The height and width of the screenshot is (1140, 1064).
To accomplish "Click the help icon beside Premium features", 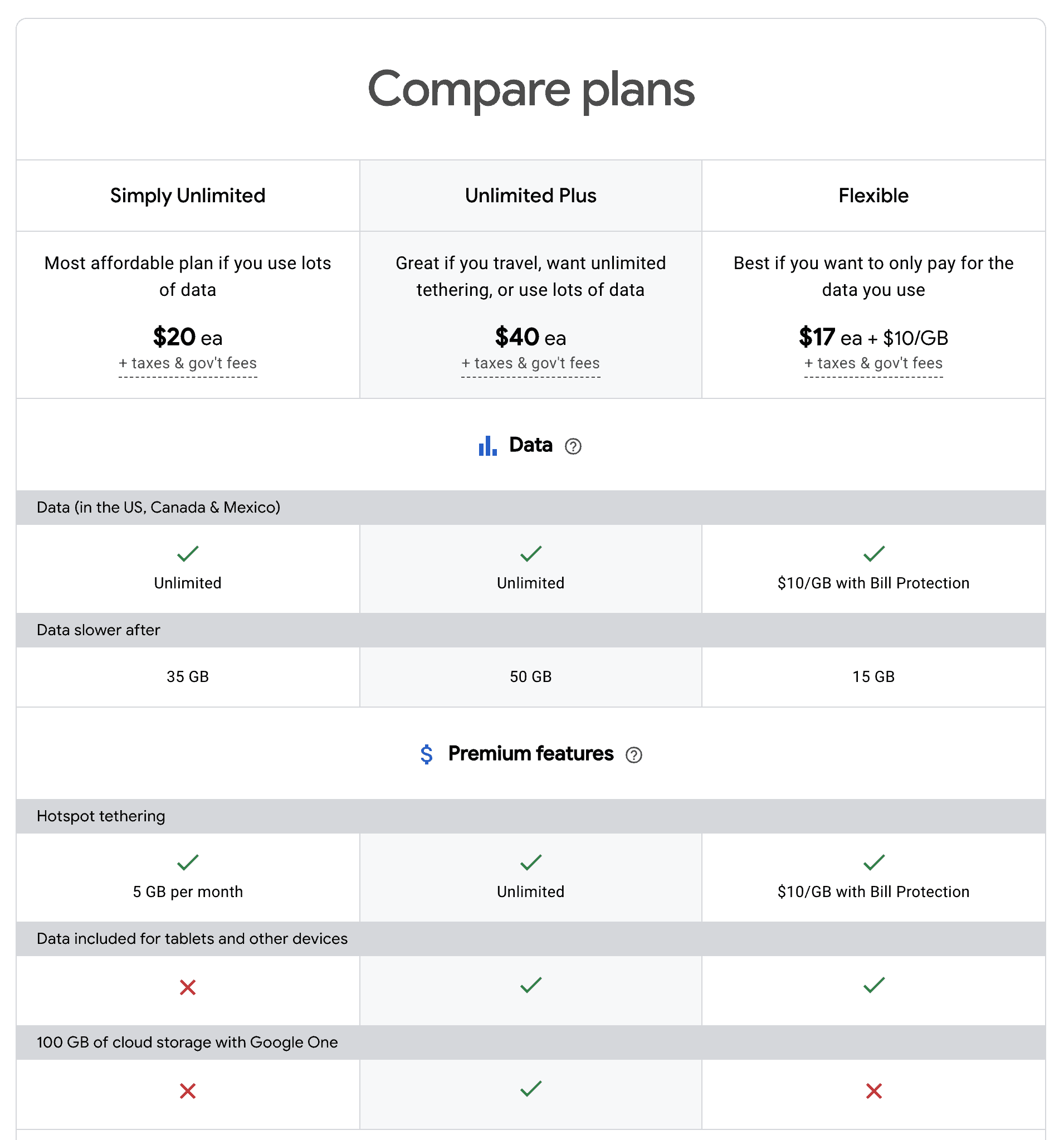I will 633,754.
